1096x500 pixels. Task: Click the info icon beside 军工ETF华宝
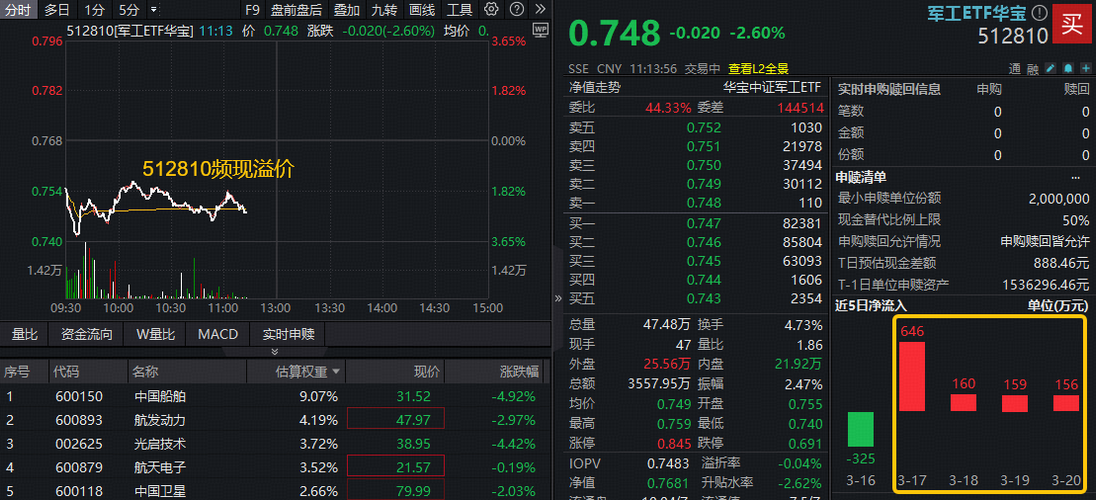[1039, 14]
